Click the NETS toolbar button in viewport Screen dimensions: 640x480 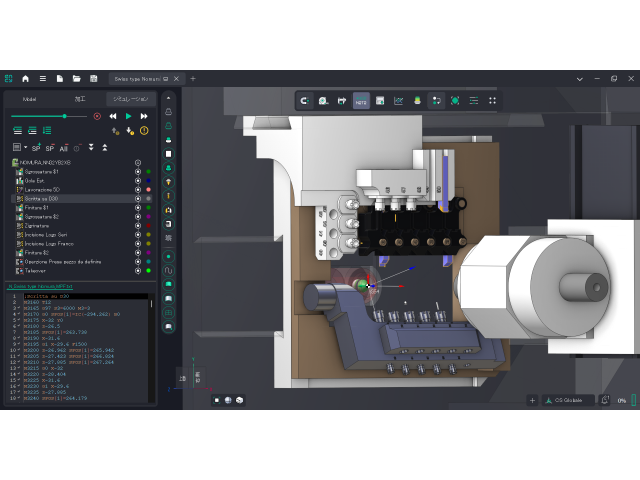click(x=361, y=100)
